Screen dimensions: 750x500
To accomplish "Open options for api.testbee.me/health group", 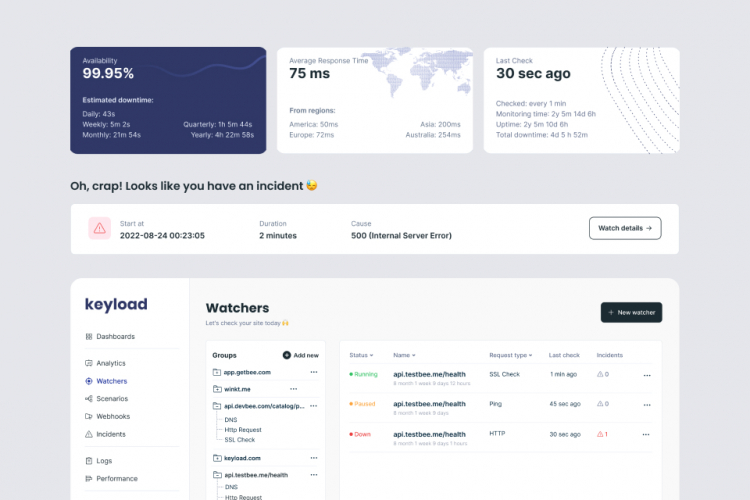I will pyautogui.click(x=314, y=475).
